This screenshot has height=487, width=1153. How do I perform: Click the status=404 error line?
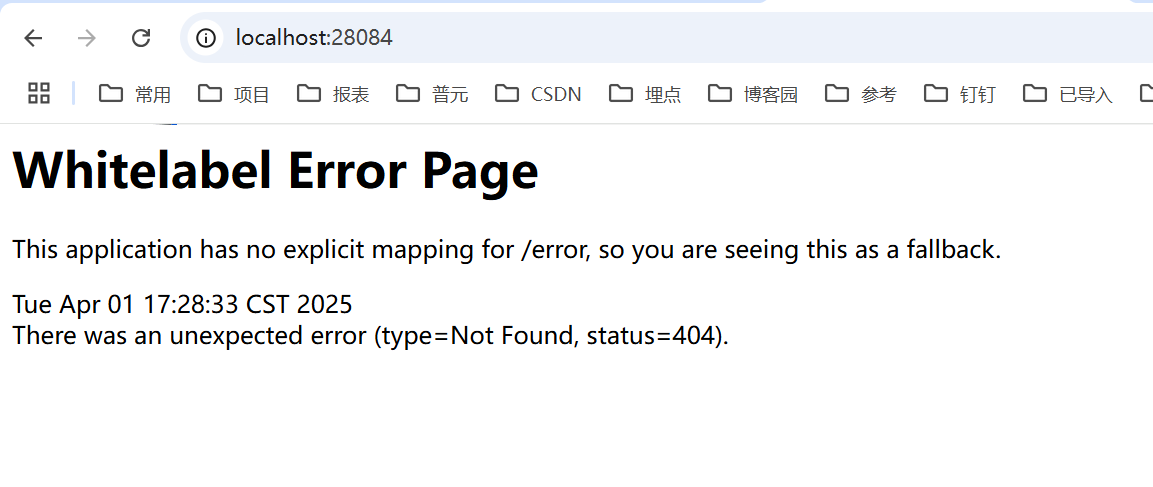pyautogui.click(x=370, y=335)
